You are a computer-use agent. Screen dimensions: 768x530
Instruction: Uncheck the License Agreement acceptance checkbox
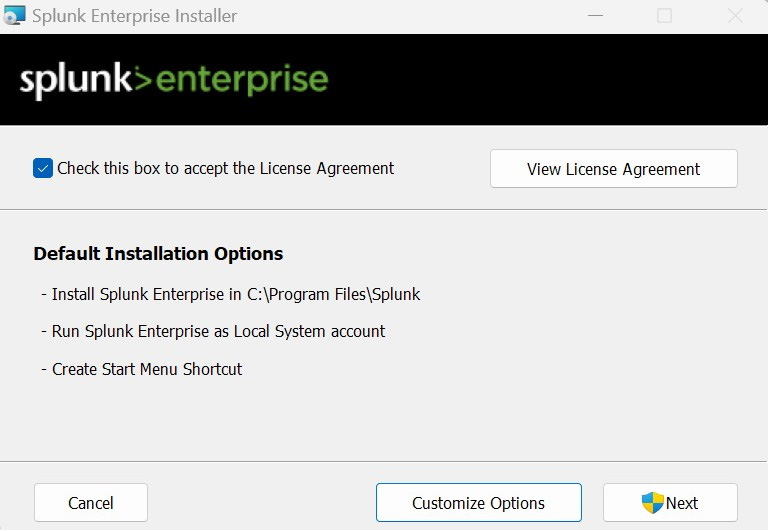click(x=43, y=169)
